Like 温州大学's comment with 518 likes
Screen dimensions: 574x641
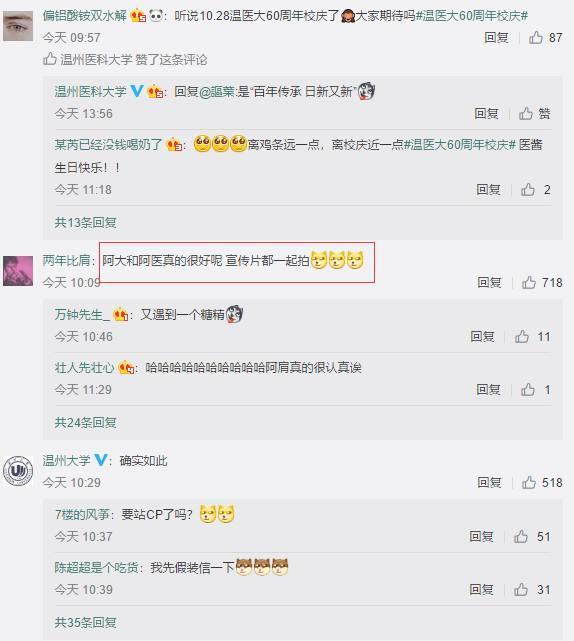pyautogui.click(x=529, y=482)
